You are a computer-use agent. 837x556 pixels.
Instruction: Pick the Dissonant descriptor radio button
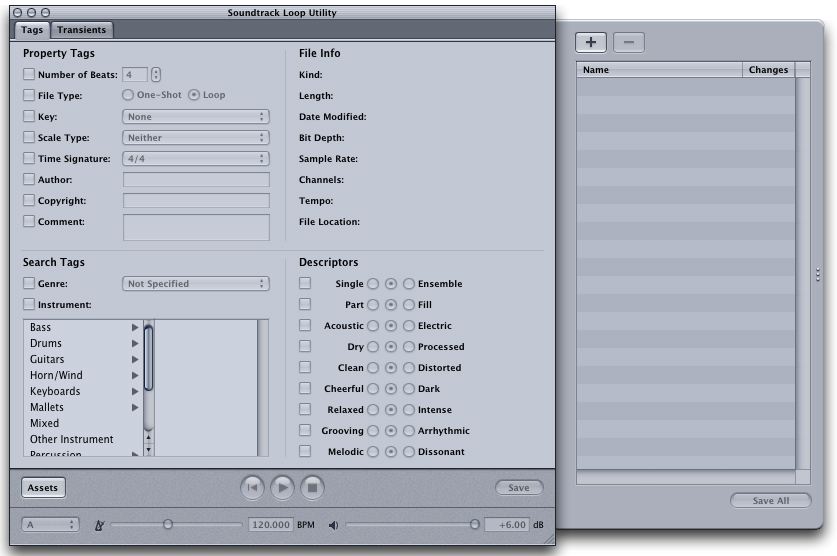(409, 452)
